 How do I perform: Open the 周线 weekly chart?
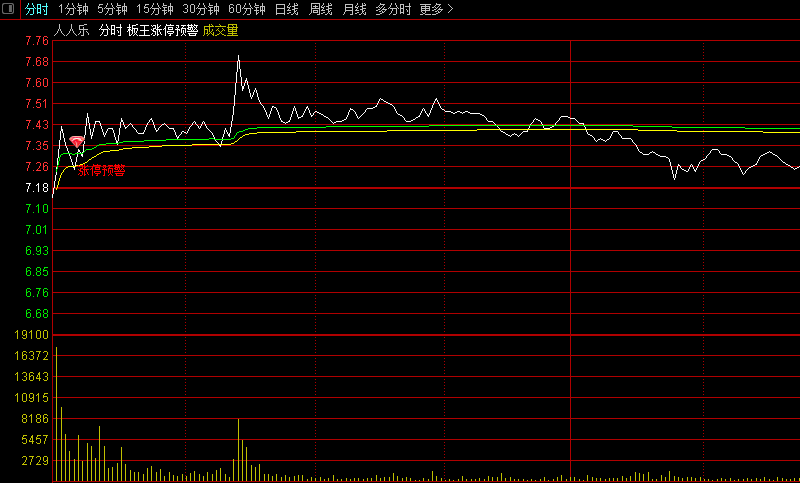[320, 9]
